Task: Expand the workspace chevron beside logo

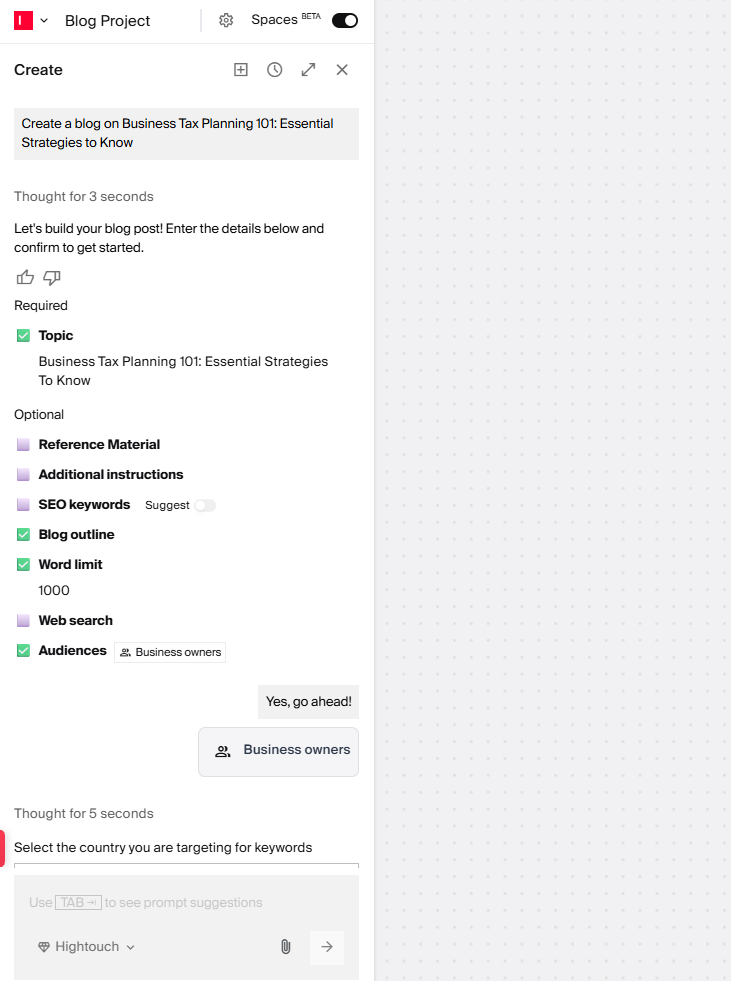Action: coord(44,21)
